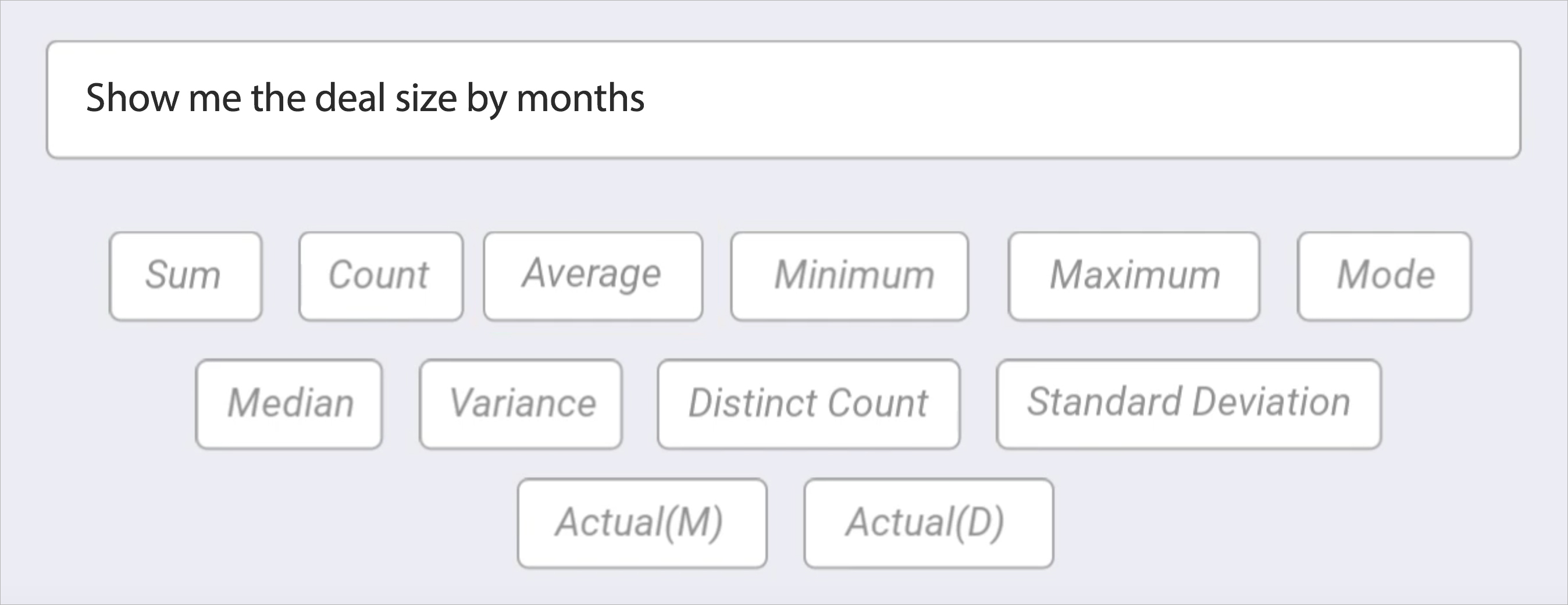1568x605 pixels.
Task: Click the word "Show" in the query
Action: point(132,98)
